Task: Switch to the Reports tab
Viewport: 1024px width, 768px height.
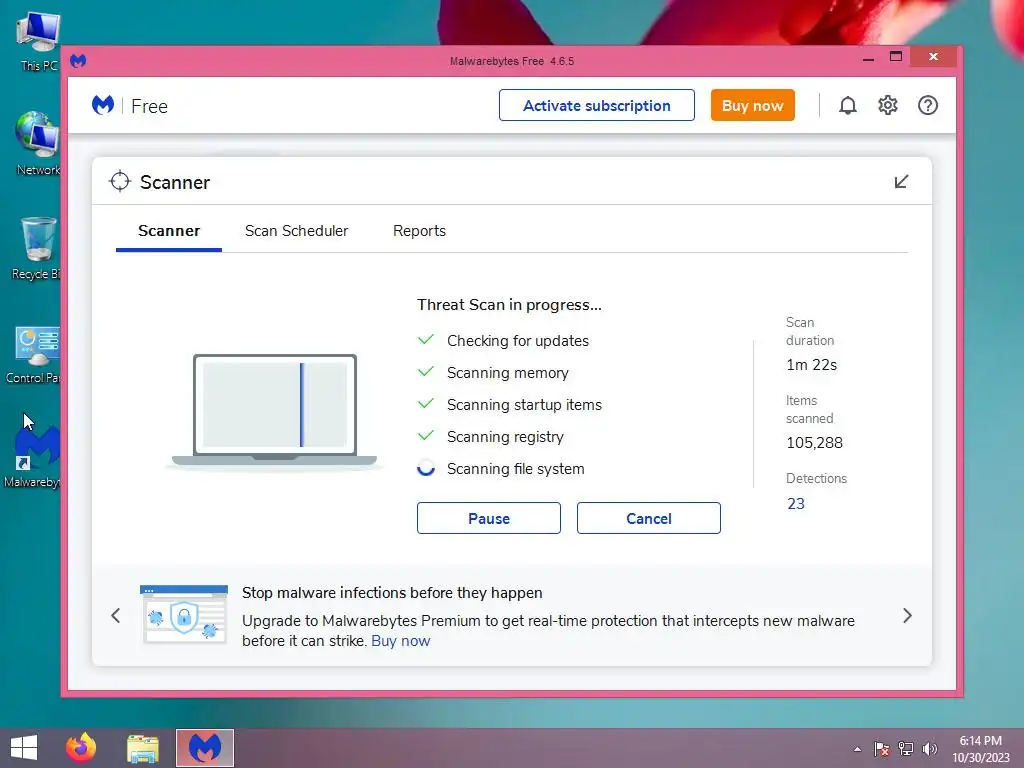Action: pos(419,231)
